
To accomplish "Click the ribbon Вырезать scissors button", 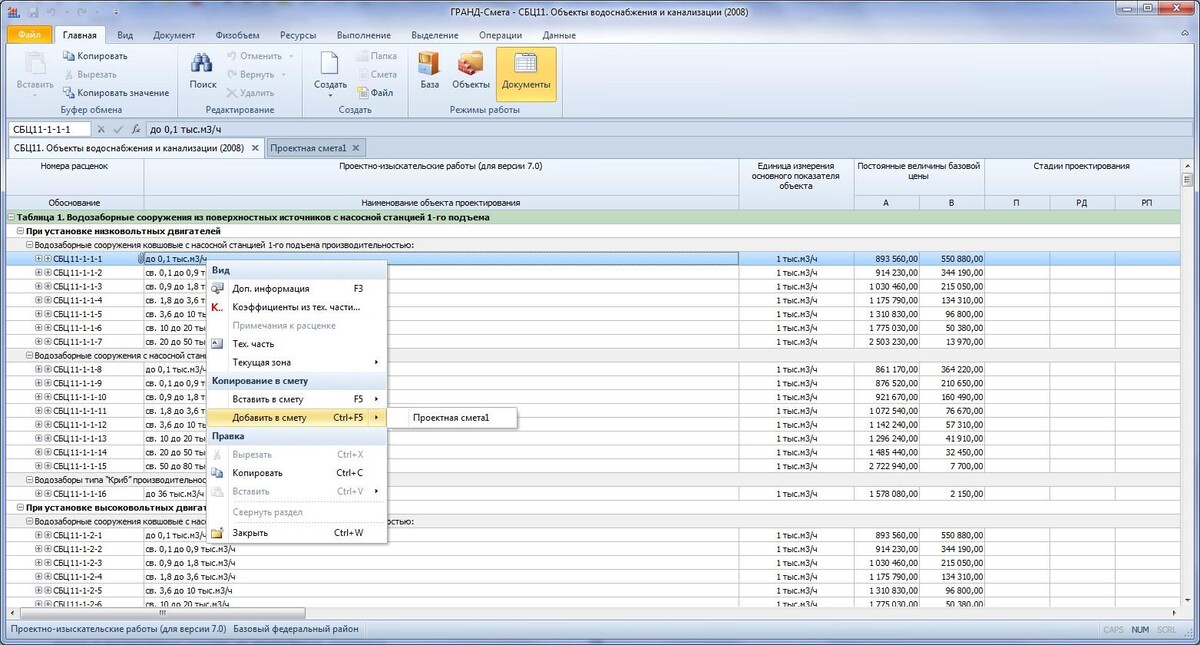I will [x=89, y=74].
